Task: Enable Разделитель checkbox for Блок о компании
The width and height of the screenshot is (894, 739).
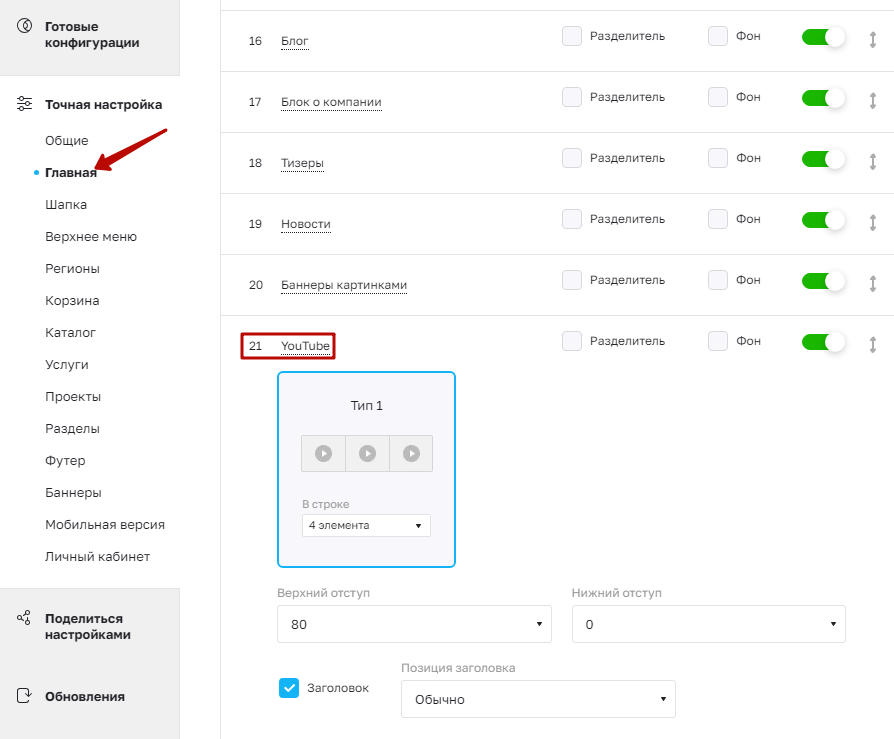Action: [572, 97]
